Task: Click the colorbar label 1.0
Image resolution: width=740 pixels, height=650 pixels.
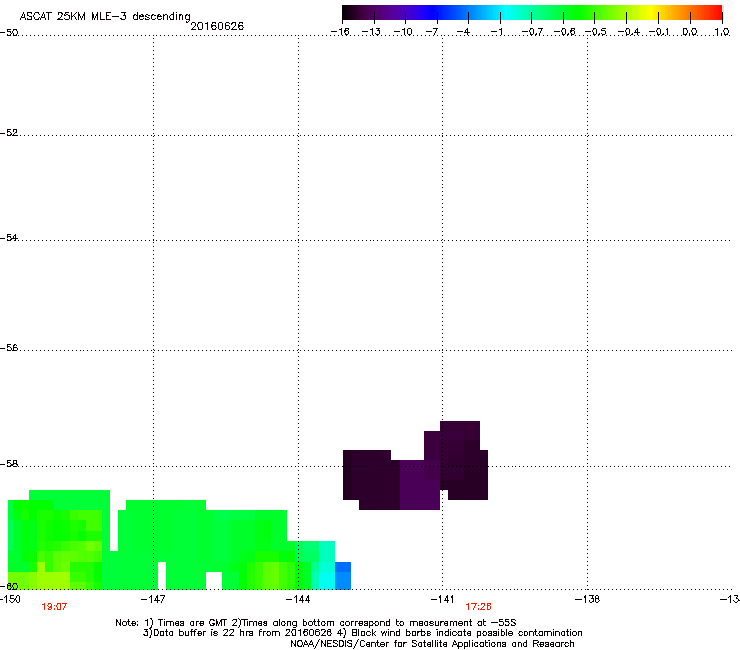Action: [x=722, y=32]
